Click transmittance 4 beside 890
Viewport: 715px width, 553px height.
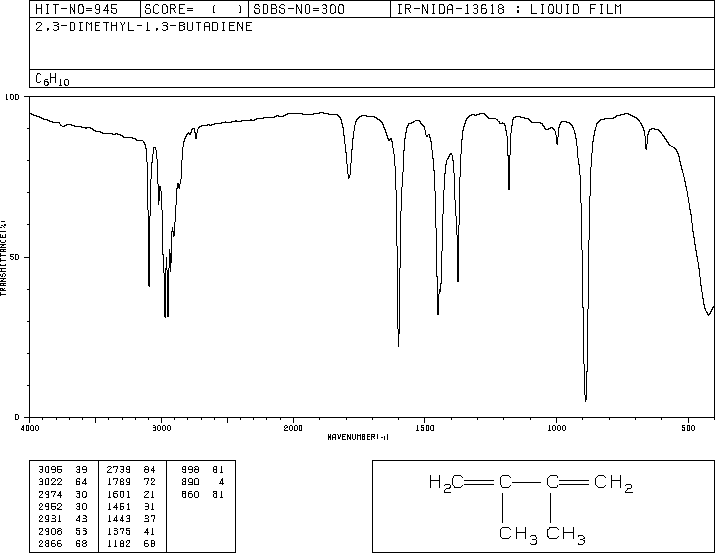point(221,482)
